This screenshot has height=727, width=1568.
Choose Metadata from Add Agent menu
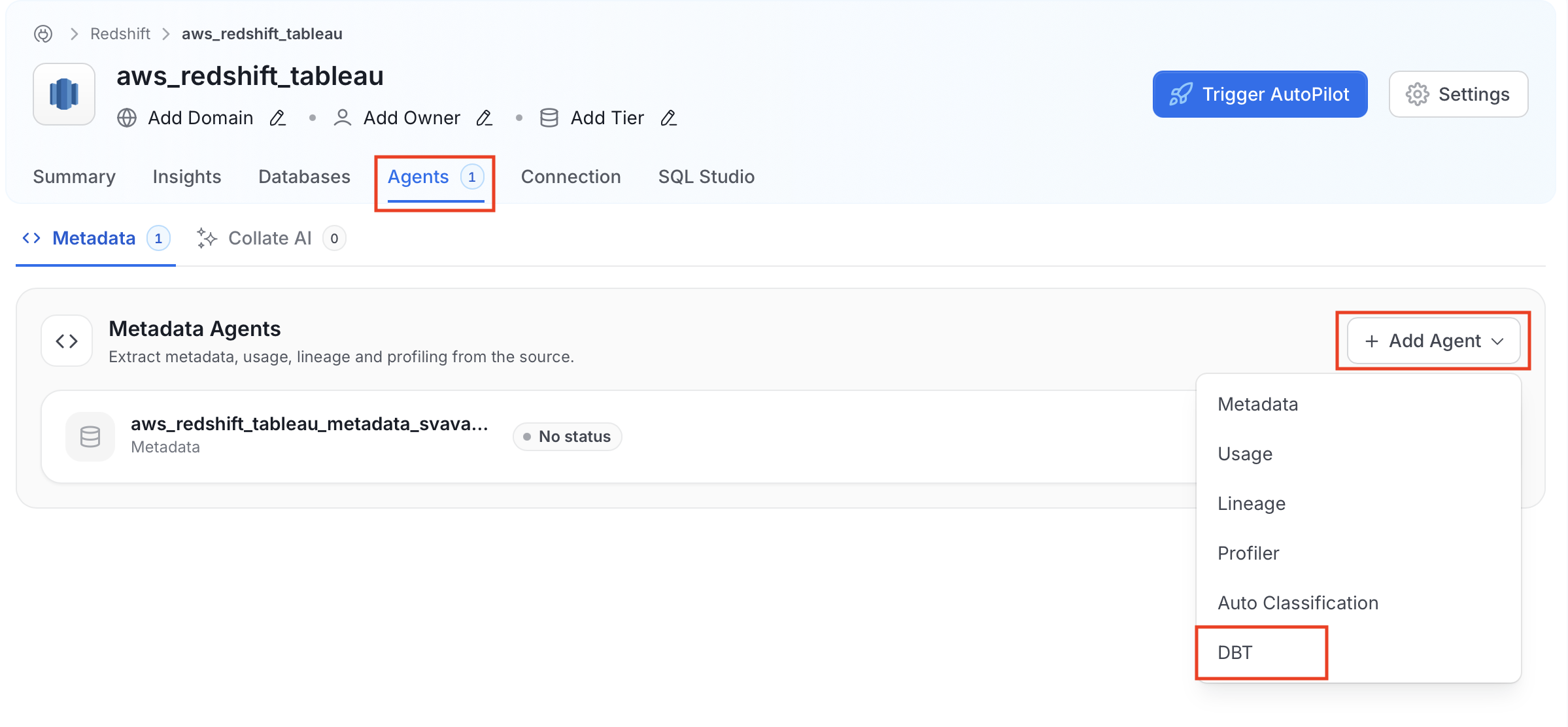click(1359, 405)
